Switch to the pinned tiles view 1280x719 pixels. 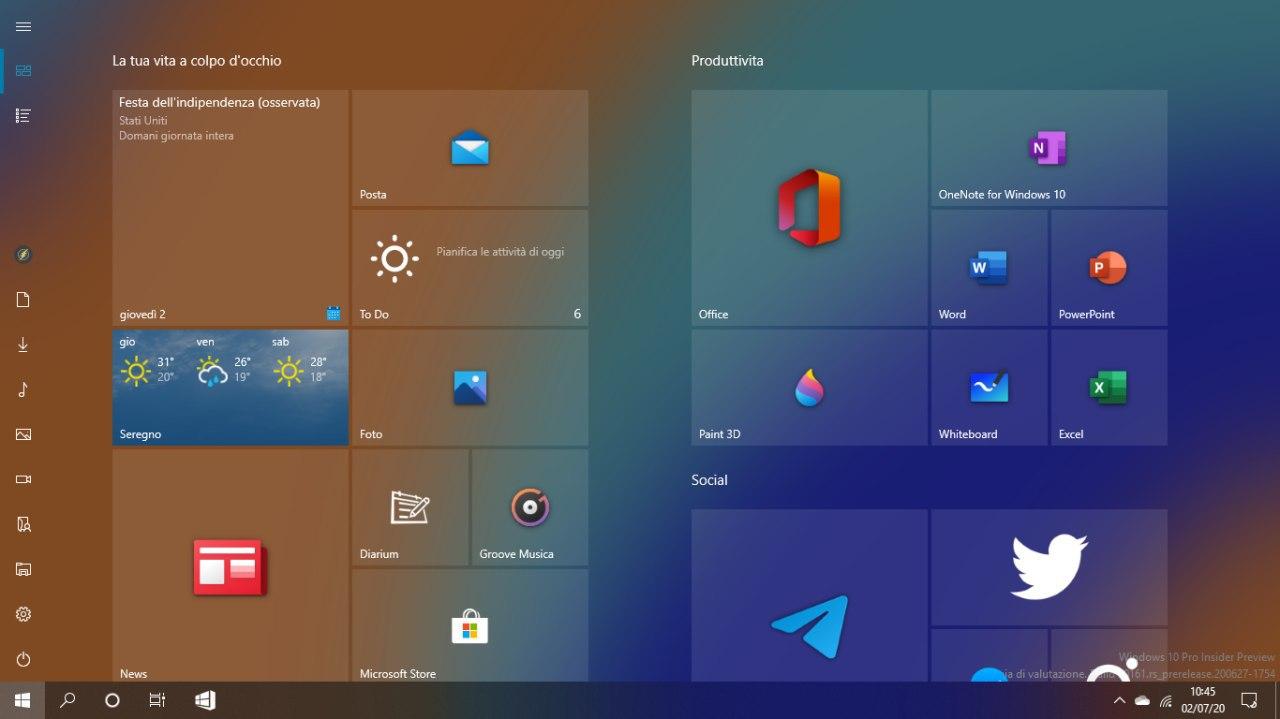pos(24,71)
